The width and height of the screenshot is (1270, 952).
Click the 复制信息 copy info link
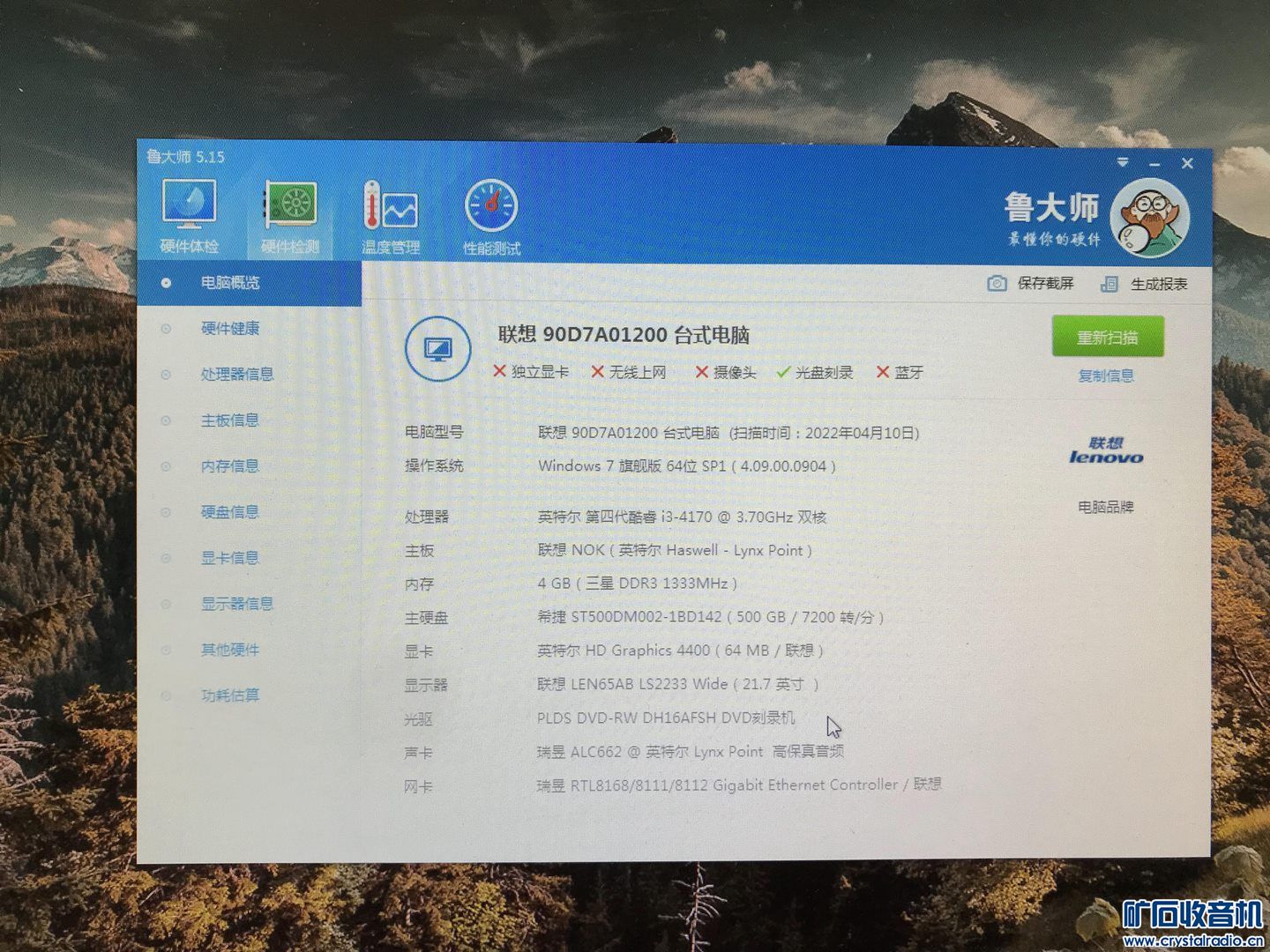[x=1106, y=376]
